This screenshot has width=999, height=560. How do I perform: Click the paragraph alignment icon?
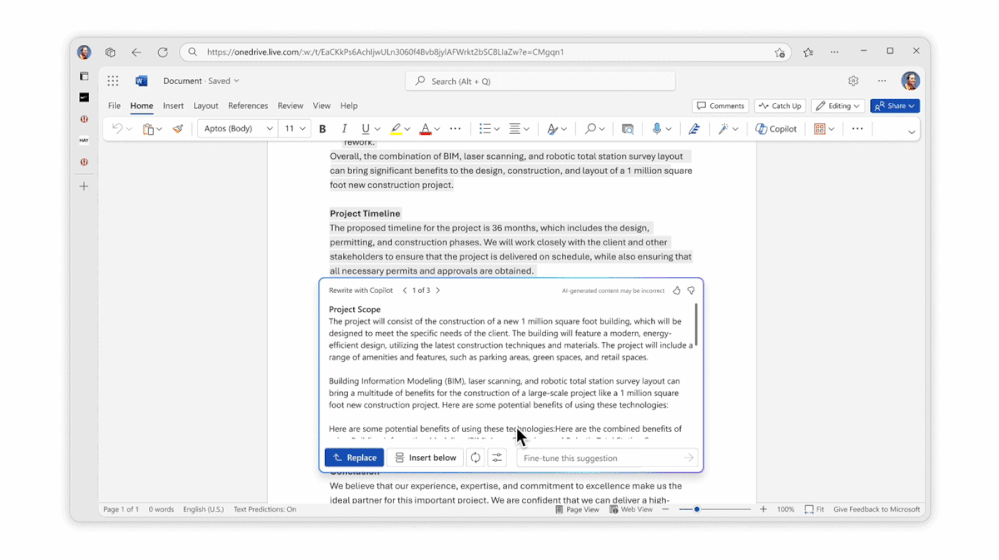[515, 129]
